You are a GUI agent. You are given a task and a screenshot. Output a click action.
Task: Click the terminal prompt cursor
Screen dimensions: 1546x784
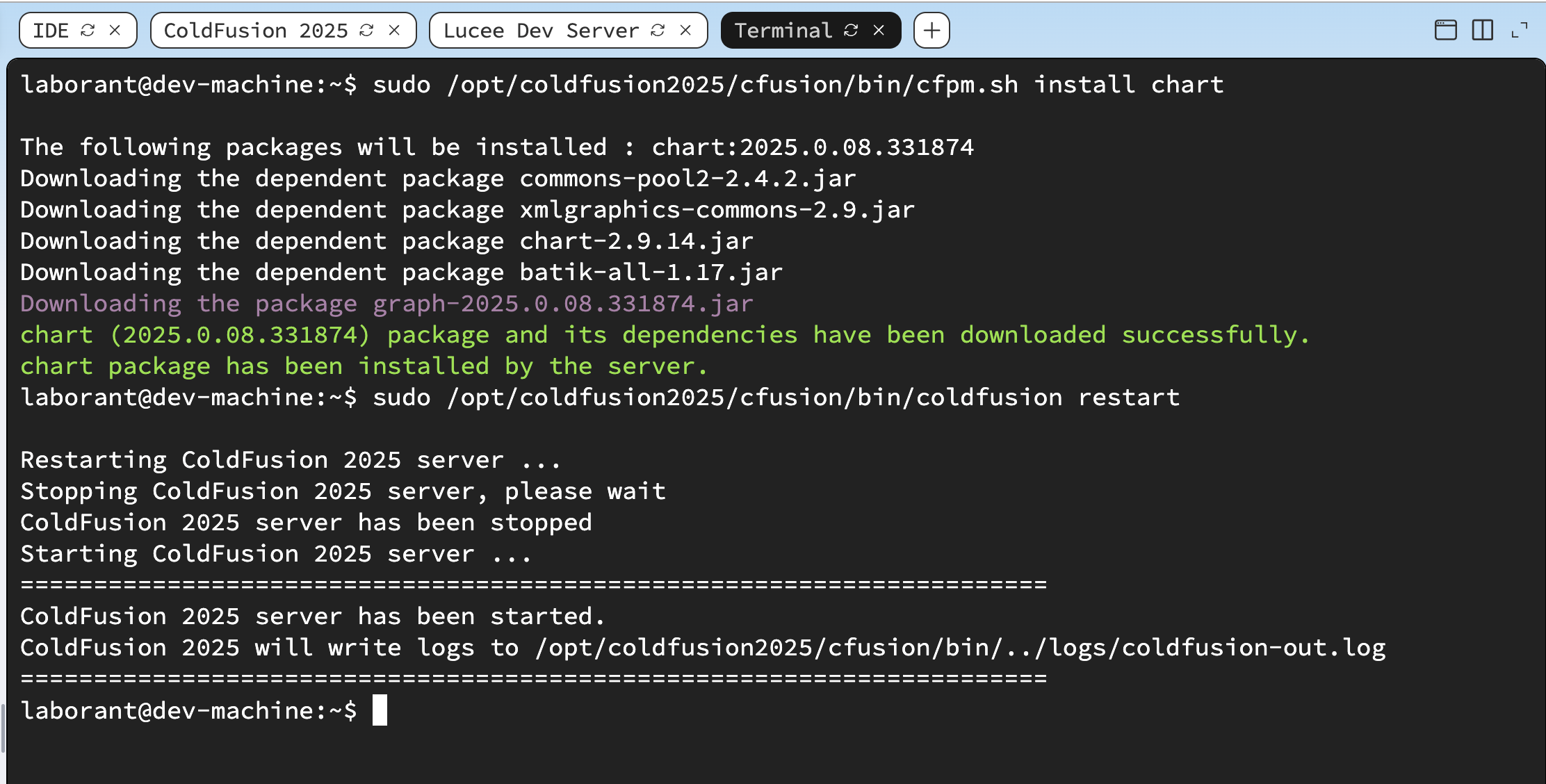[x=380, y=710]
